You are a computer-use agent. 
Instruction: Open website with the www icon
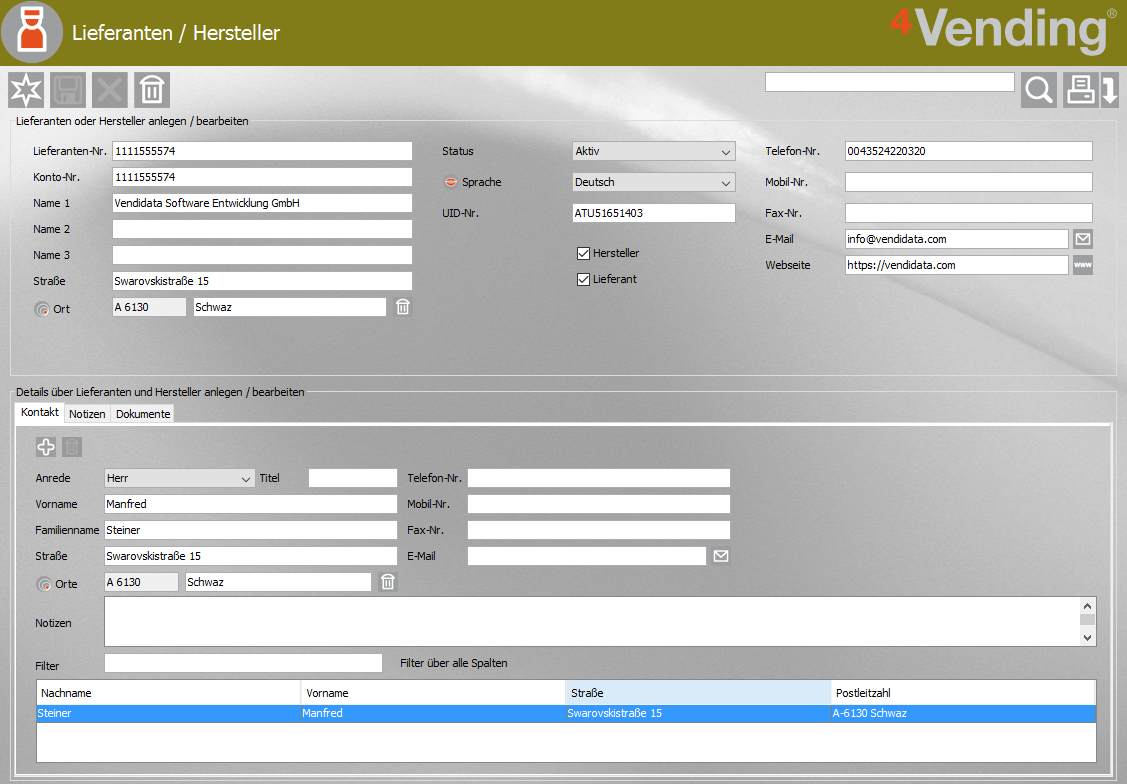1082,265
